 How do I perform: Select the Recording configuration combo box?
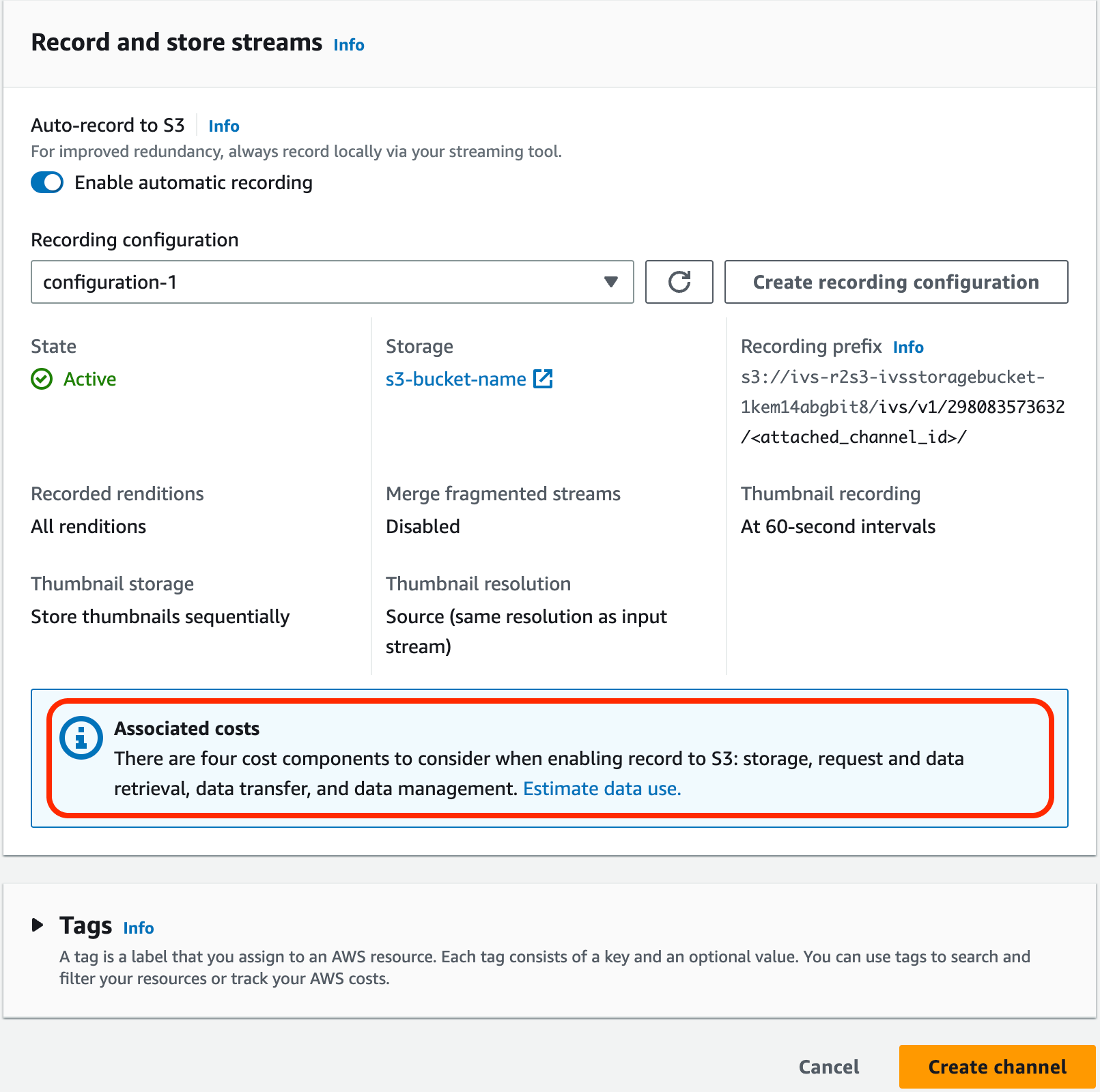point(332,282)
